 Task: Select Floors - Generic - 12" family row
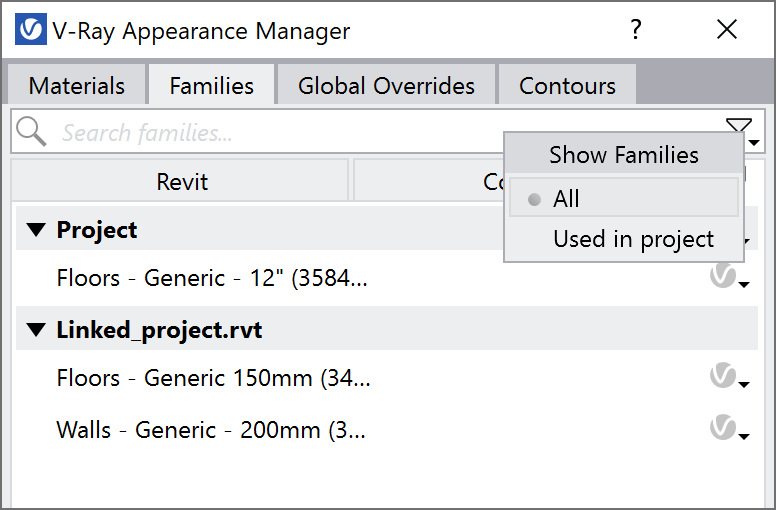386,278
